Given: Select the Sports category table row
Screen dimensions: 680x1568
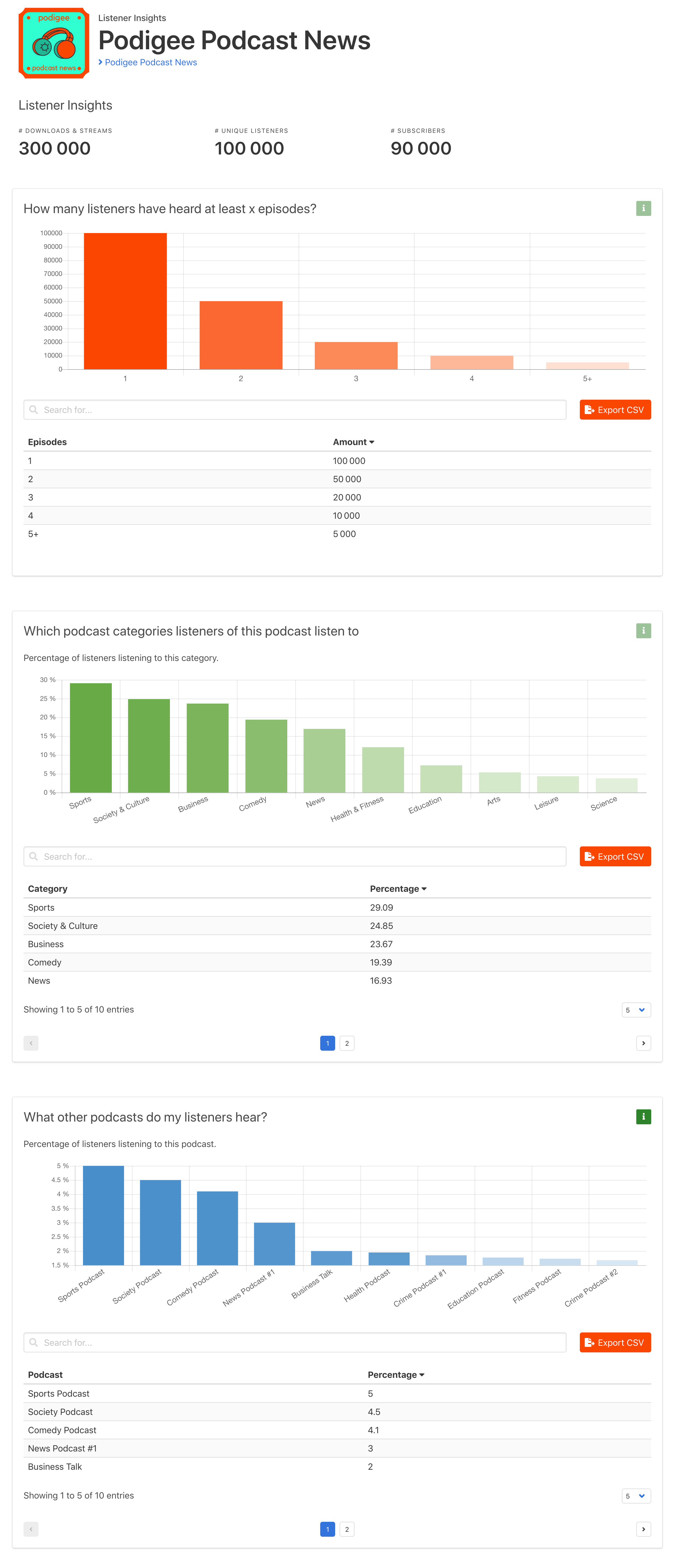Looking at the screenshot, I should 337,908.
